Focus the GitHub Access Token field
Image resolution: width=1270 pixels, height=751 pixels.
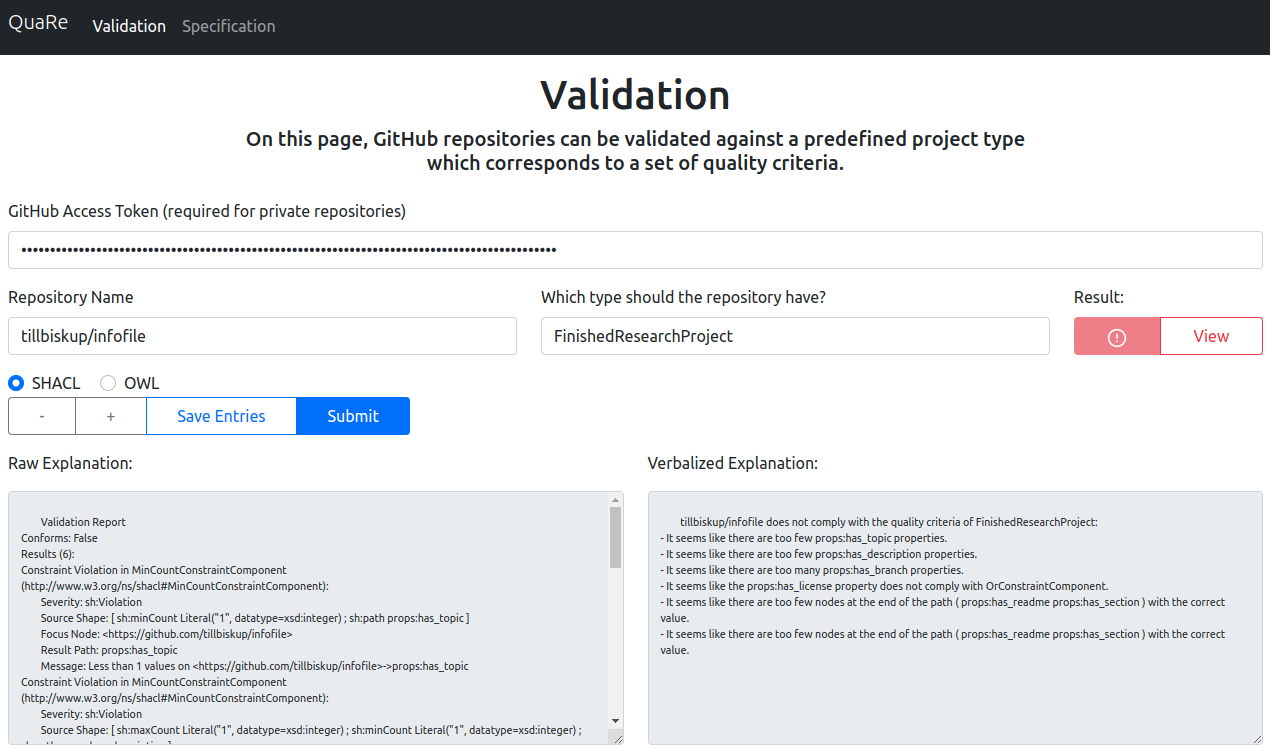pos(635,250)
